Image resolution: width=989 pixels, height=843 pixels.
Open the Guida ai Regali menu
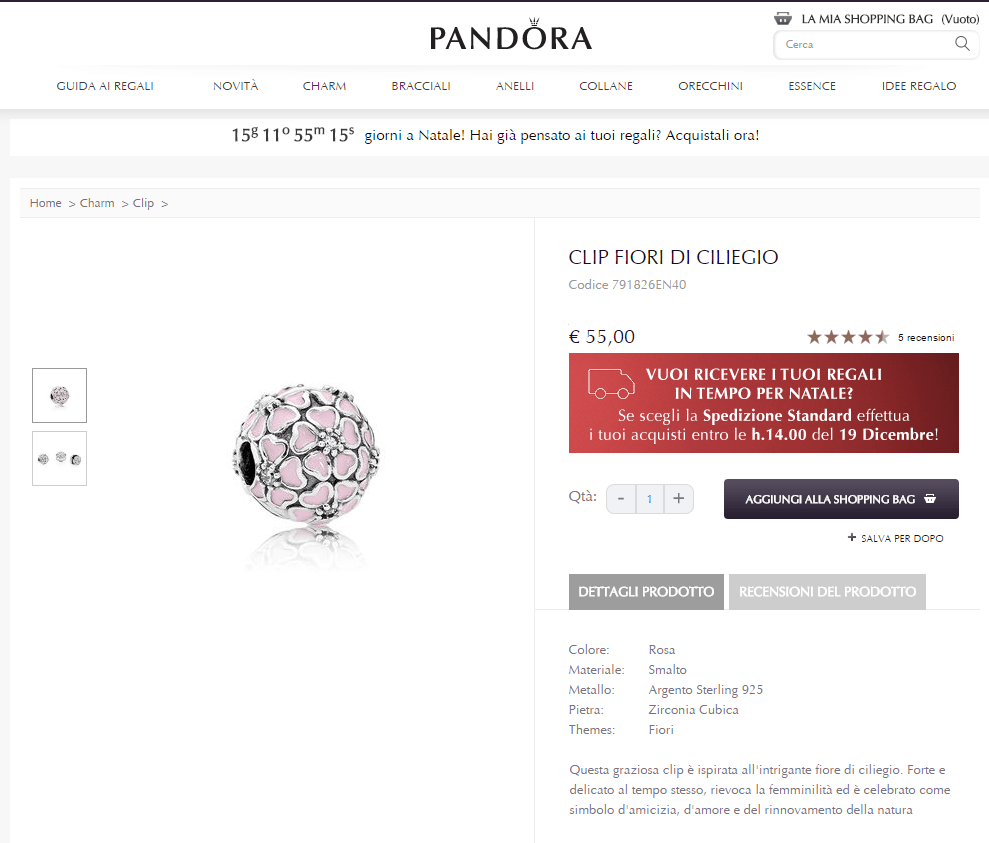(x=105, y=86)
